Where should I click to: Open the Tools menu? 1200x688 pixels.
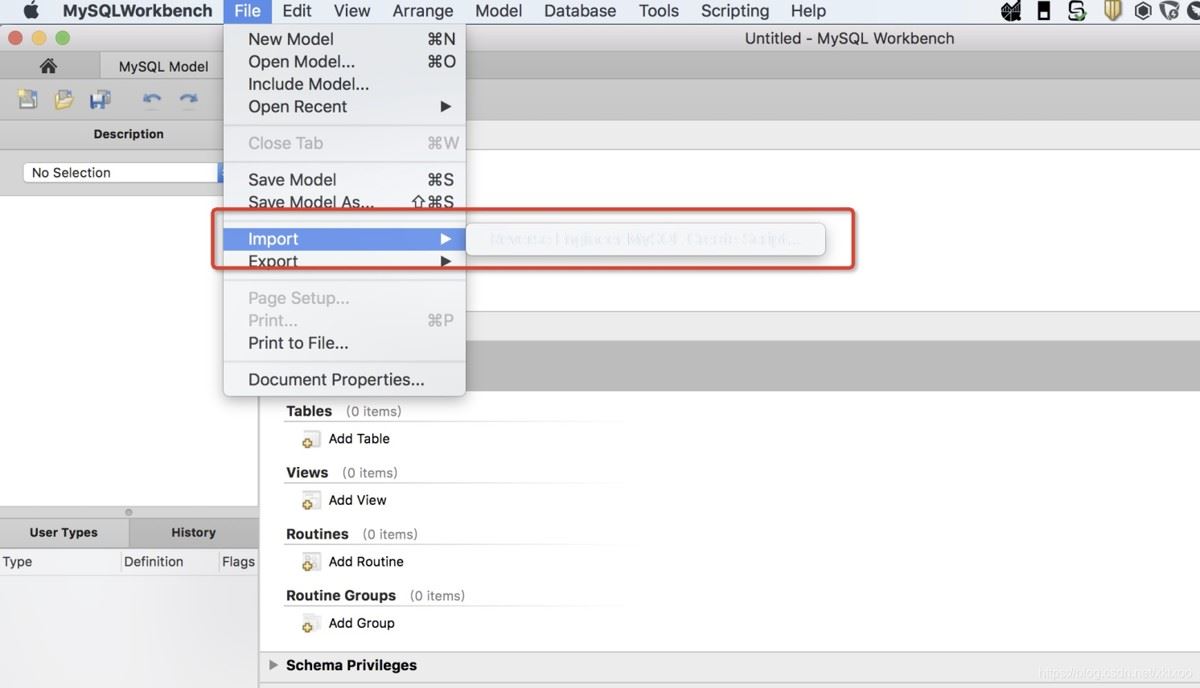(x=659, y=11)
